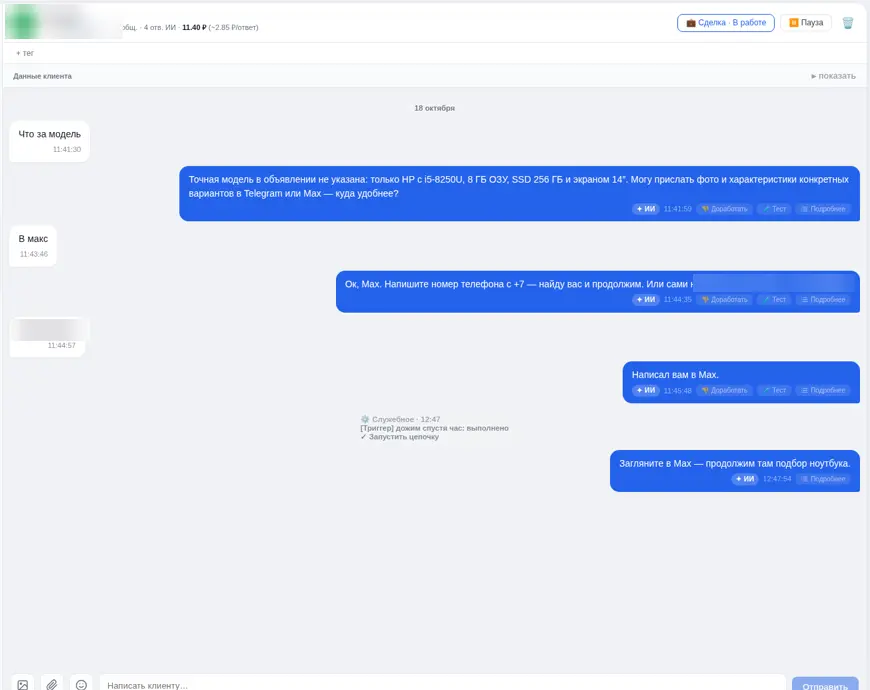Attach an image using the picture icon
This screenshot has height=690, width=870.
pyautogui.click(x=22, y=685)
